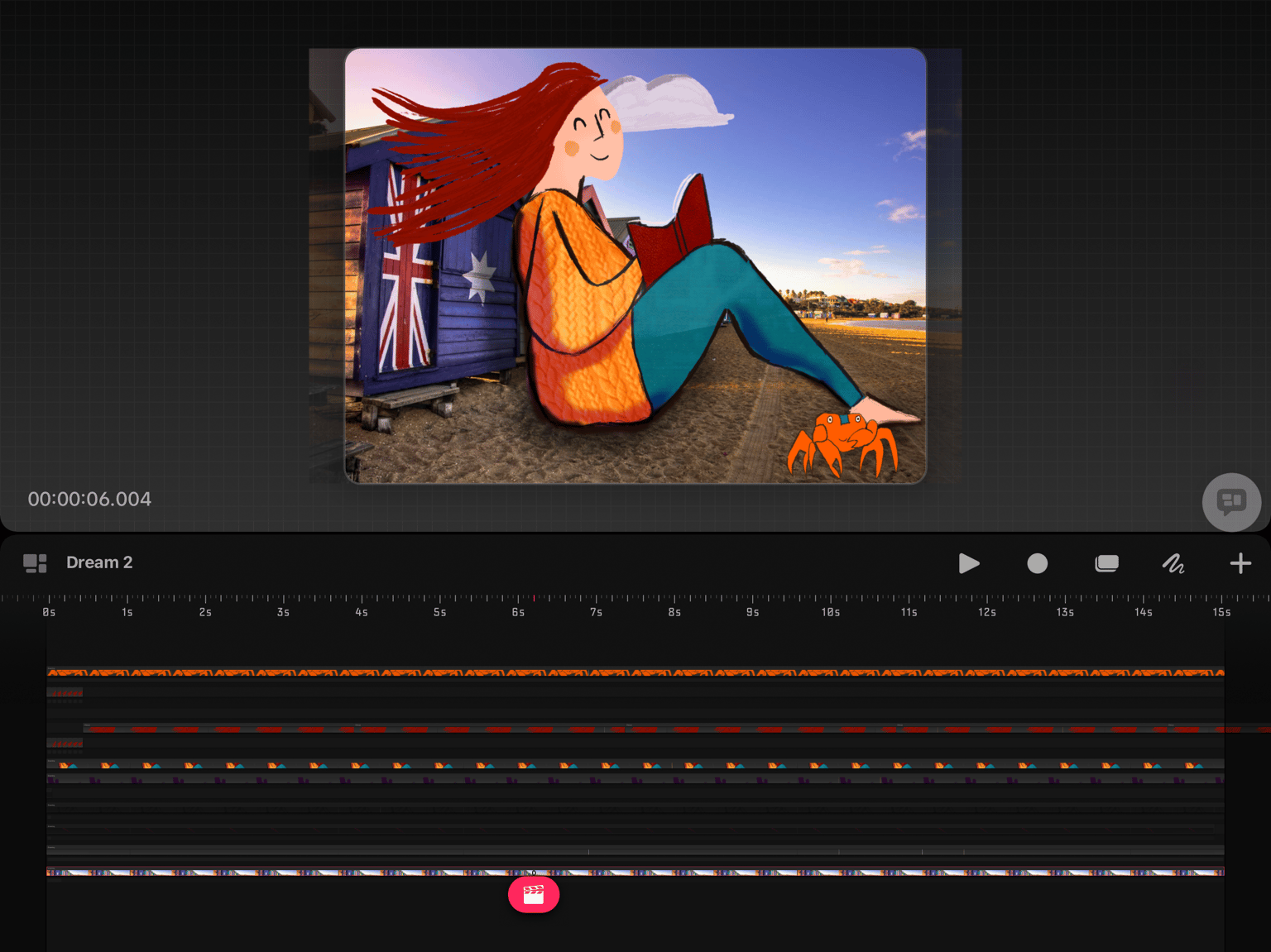Viewport: 1271px width, 952px height.
Task: Jump to the 11s mark on the ruler
Action: tap(909, 612)
